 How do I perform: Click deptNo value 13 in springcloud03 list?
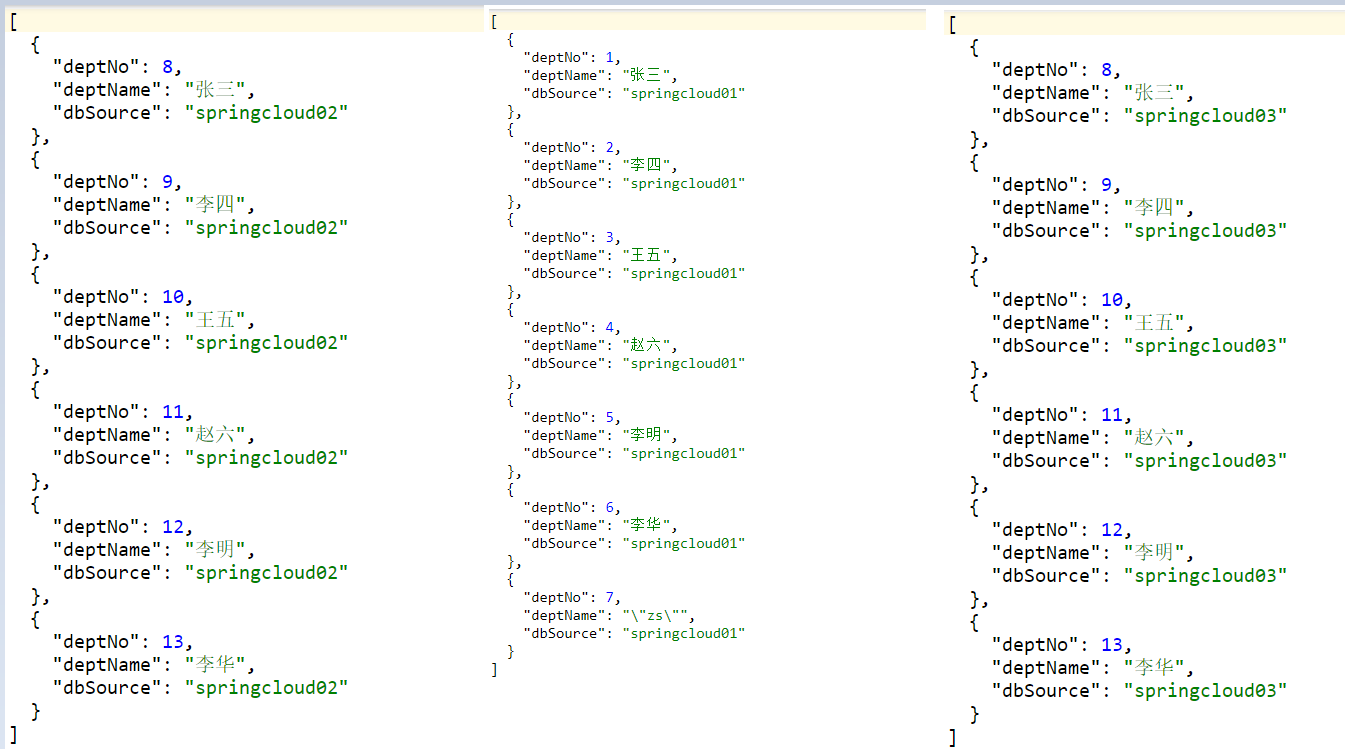[x=1112, y=645]
